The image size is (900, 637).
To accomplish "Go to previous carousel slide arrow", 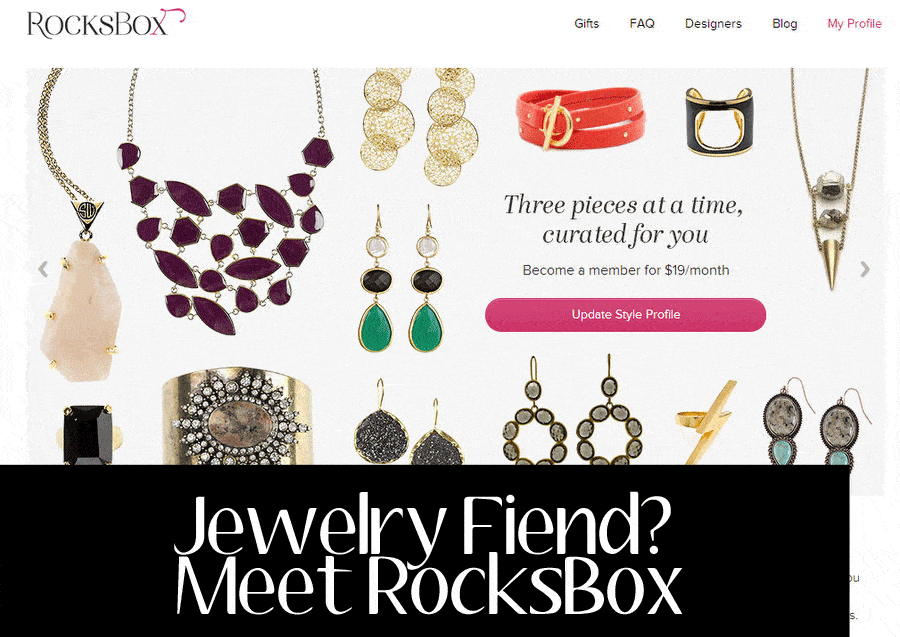I will tap(43, 269).
